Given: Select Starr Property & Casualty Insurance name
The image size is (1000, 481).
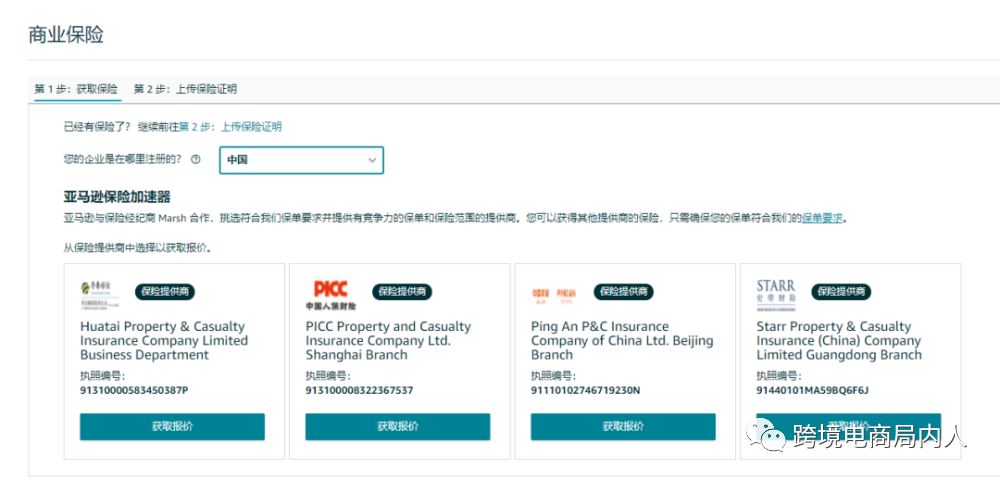Looking at the screenshot, I should coord(839,341).
